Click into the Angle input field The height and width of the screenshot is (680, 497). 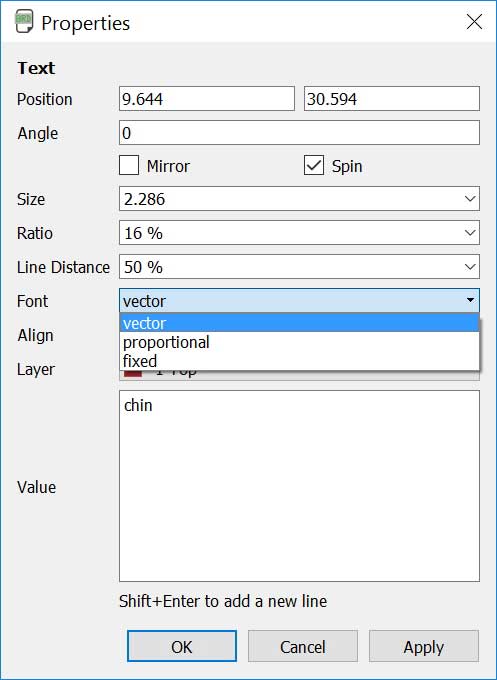click(299, 132)
